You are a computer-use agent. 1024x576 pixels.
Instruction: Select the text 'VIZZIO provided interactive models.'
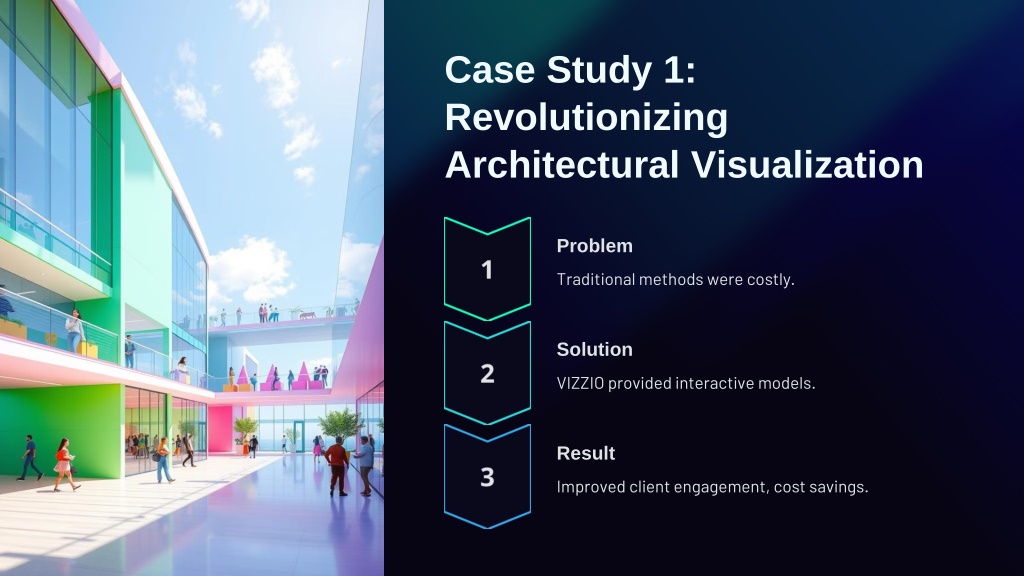coord(686,383)
